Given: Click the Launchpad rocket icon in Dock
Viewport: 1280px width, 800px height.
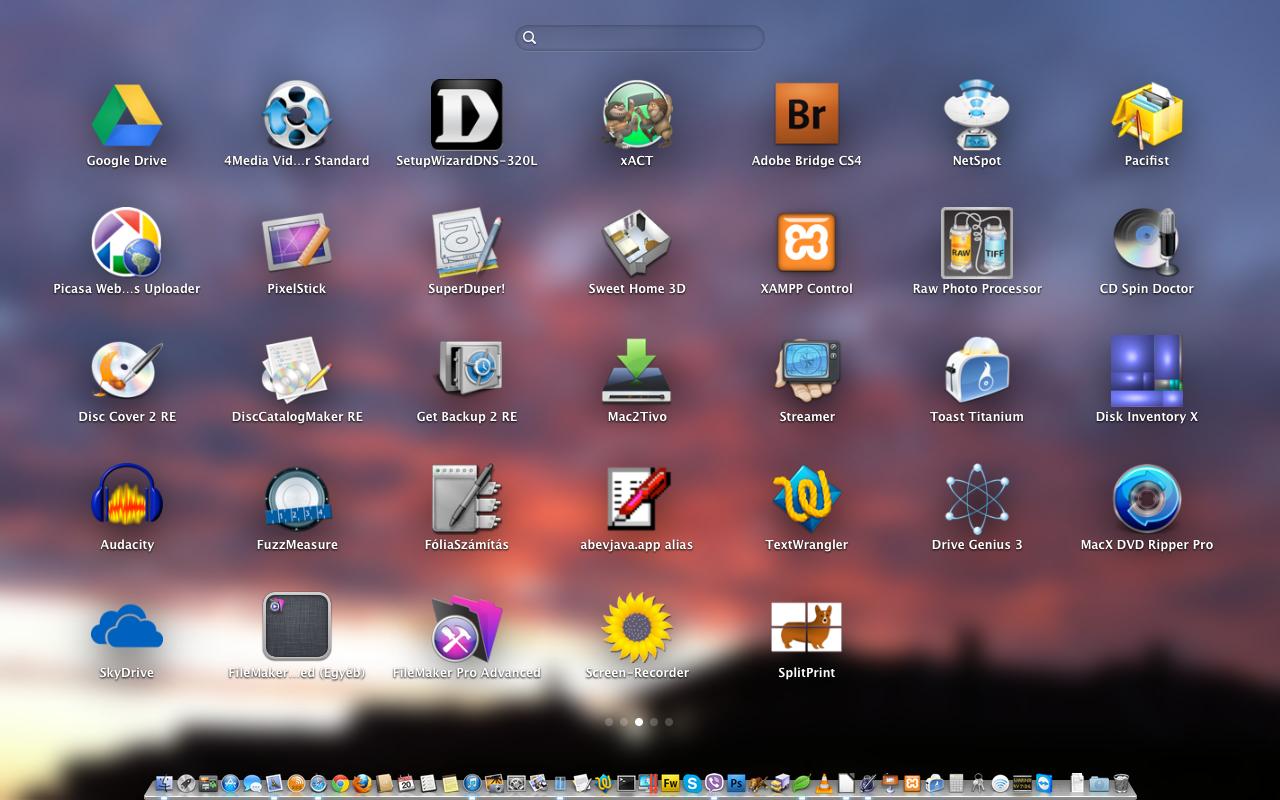Looking at the screenshot, I should click(x=186, y=783).
